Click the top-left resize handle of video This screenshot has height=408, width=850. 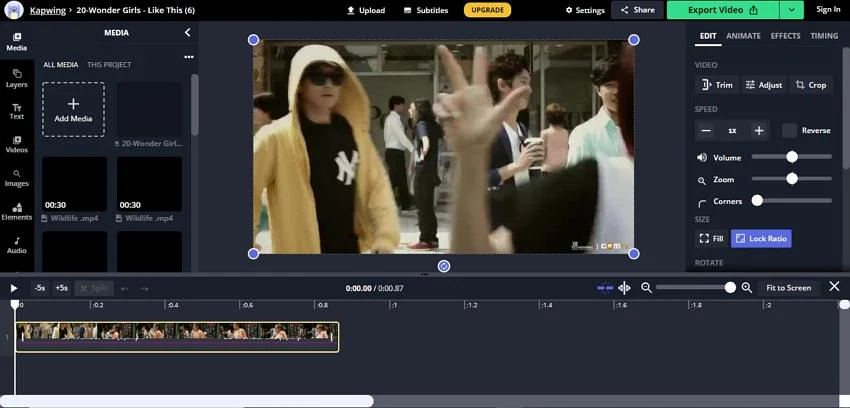[253, 40]
